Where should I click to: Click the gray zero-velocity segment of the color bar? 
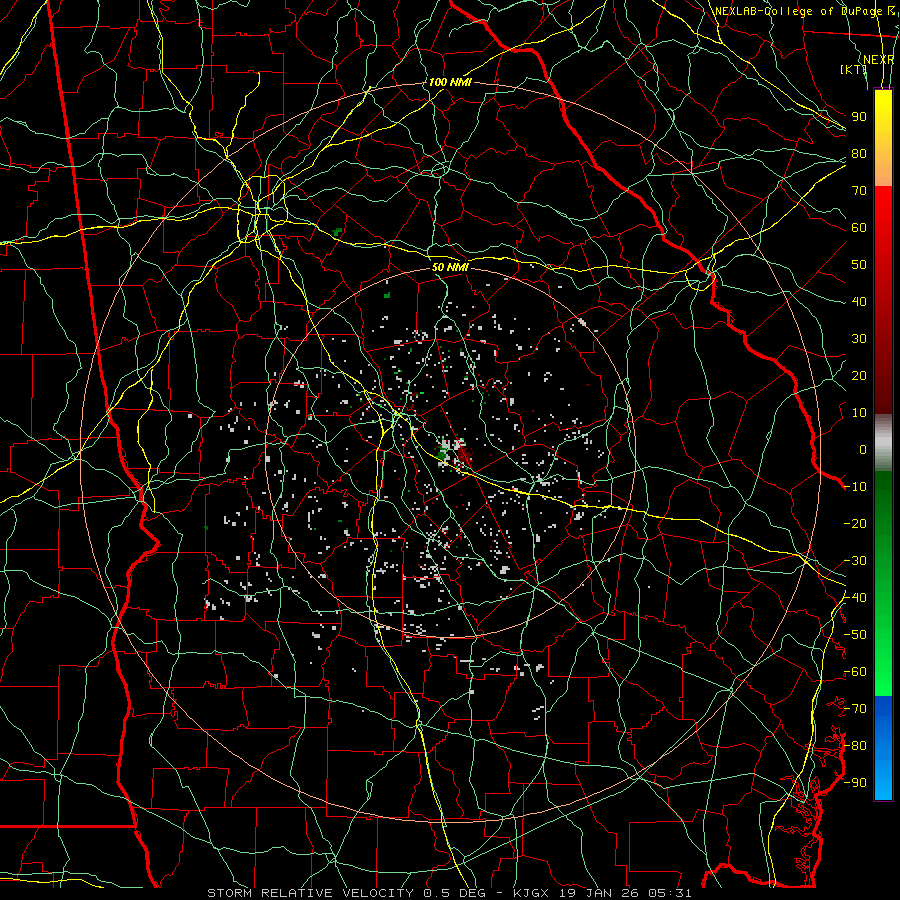click(883, 443)
